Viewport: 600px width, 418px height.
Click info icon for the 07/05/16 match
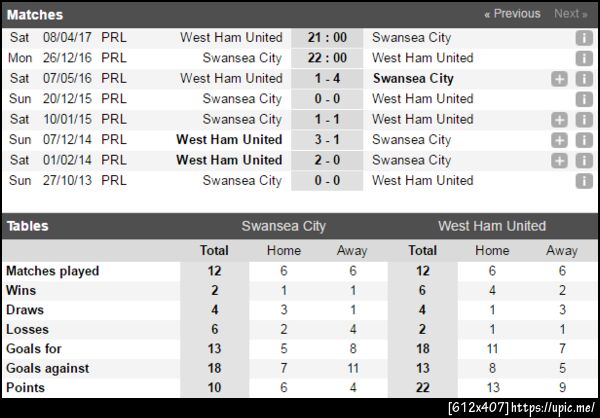pyautogui.click(x=584, y=79)
